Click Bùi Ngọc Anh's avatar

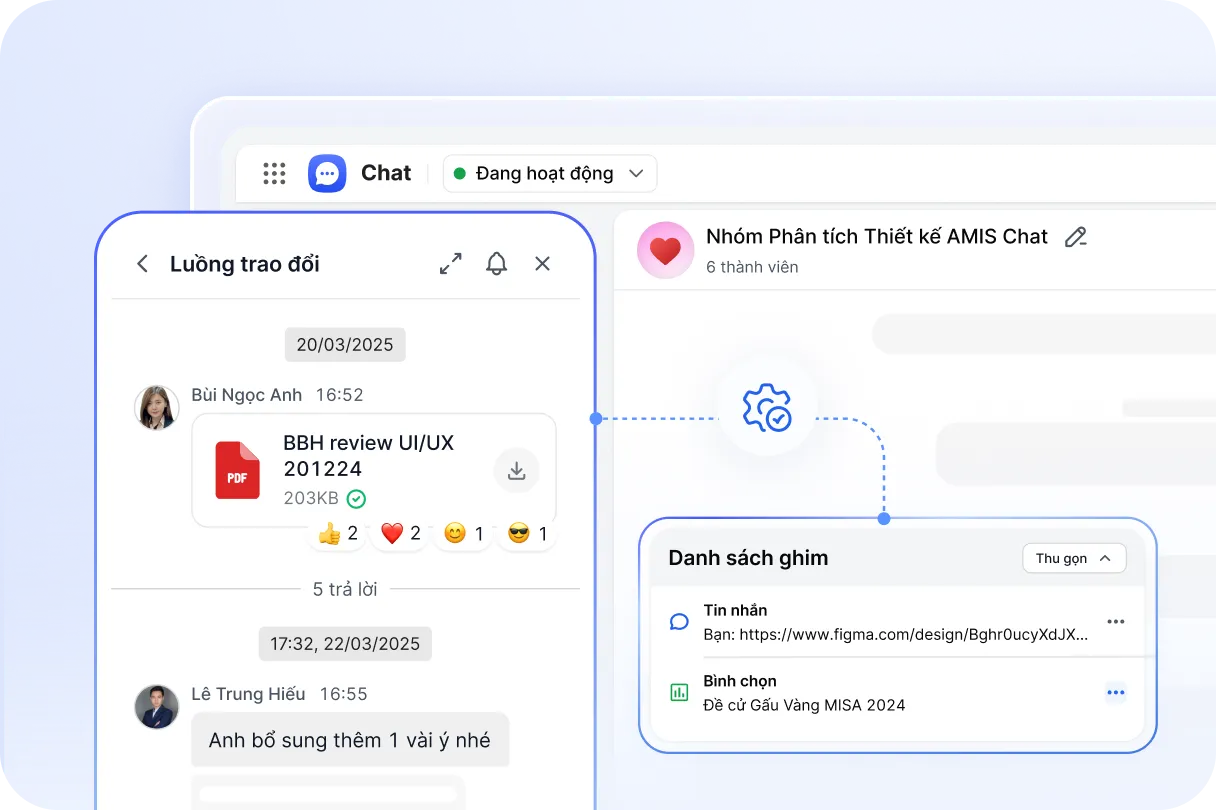coord(157,408)
